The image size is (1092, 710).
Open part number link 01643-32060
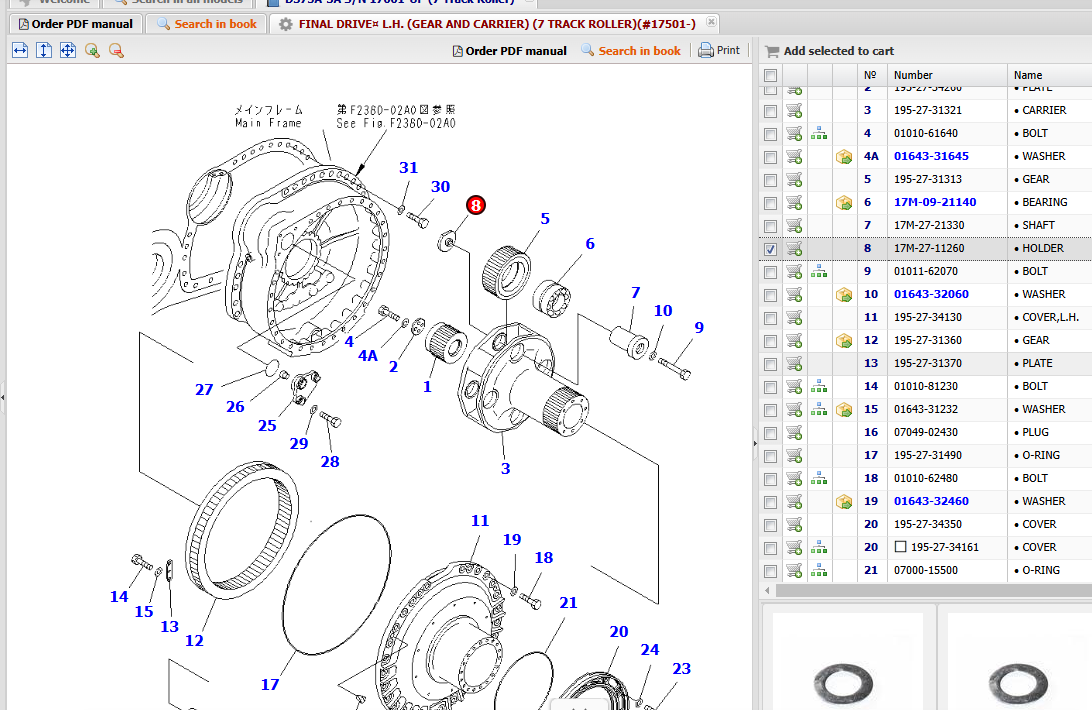coord(931,294)
